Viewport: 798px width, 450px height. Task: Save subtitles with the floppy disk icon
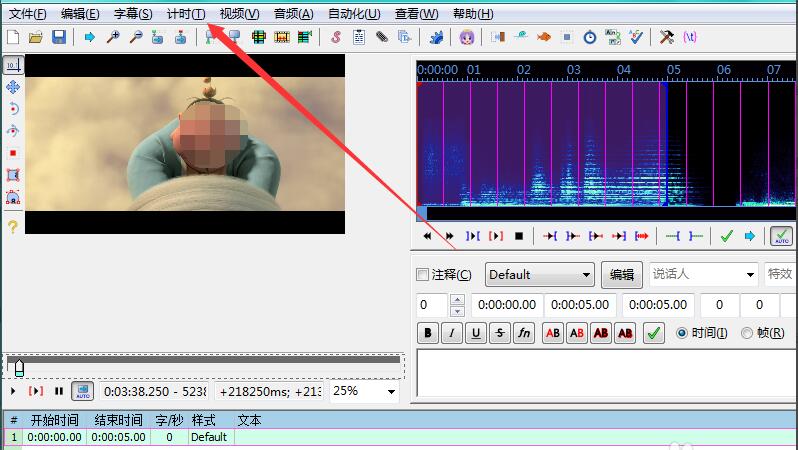pyautogui.click(x=58, y=37)
